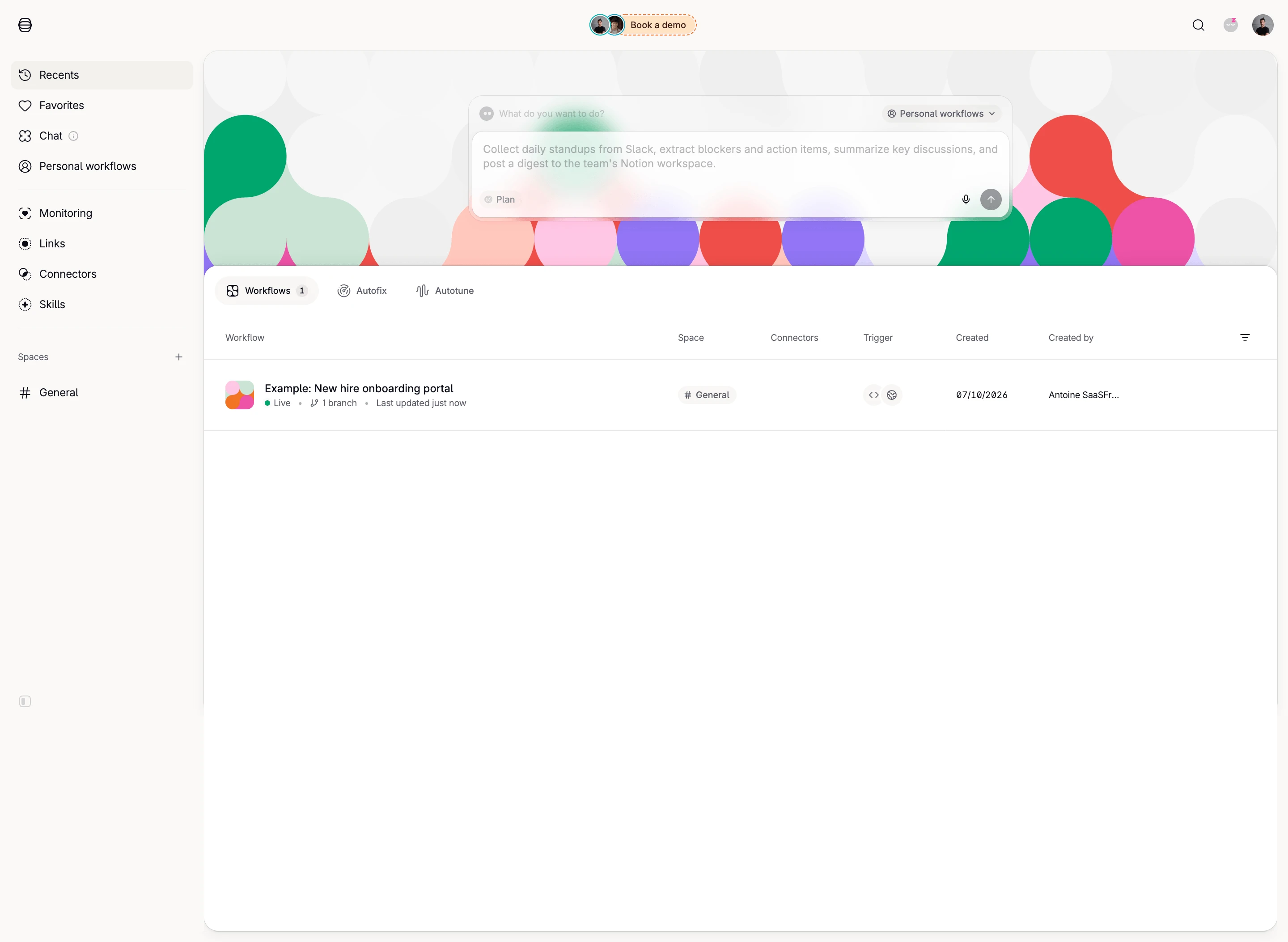The width and height of the screenshot is (1288, 942).
Task: Click the Chat info icon
Action: [73, 136]
